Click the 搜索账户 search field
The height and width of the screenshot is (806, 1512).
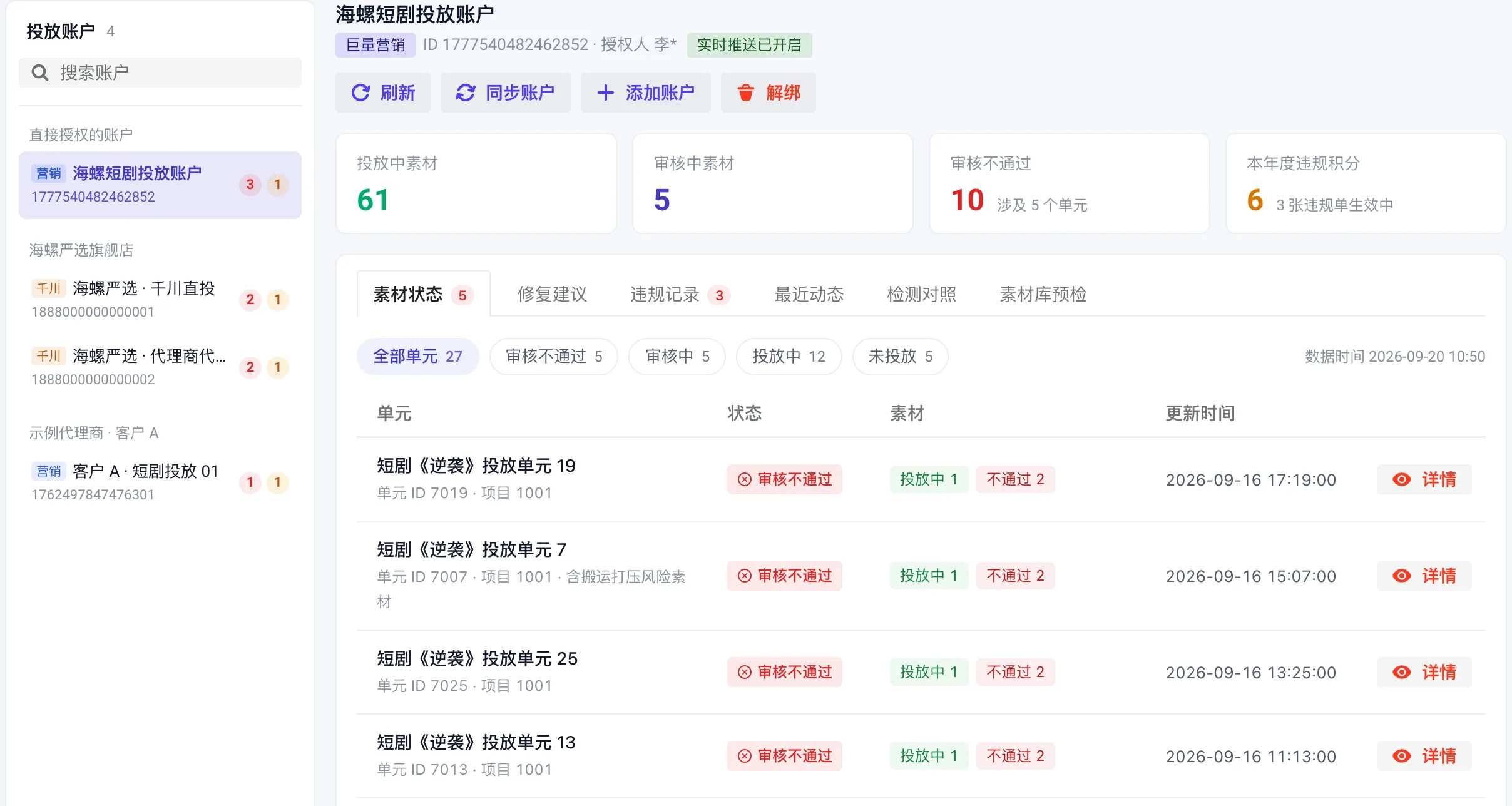[x=160, y=73]
